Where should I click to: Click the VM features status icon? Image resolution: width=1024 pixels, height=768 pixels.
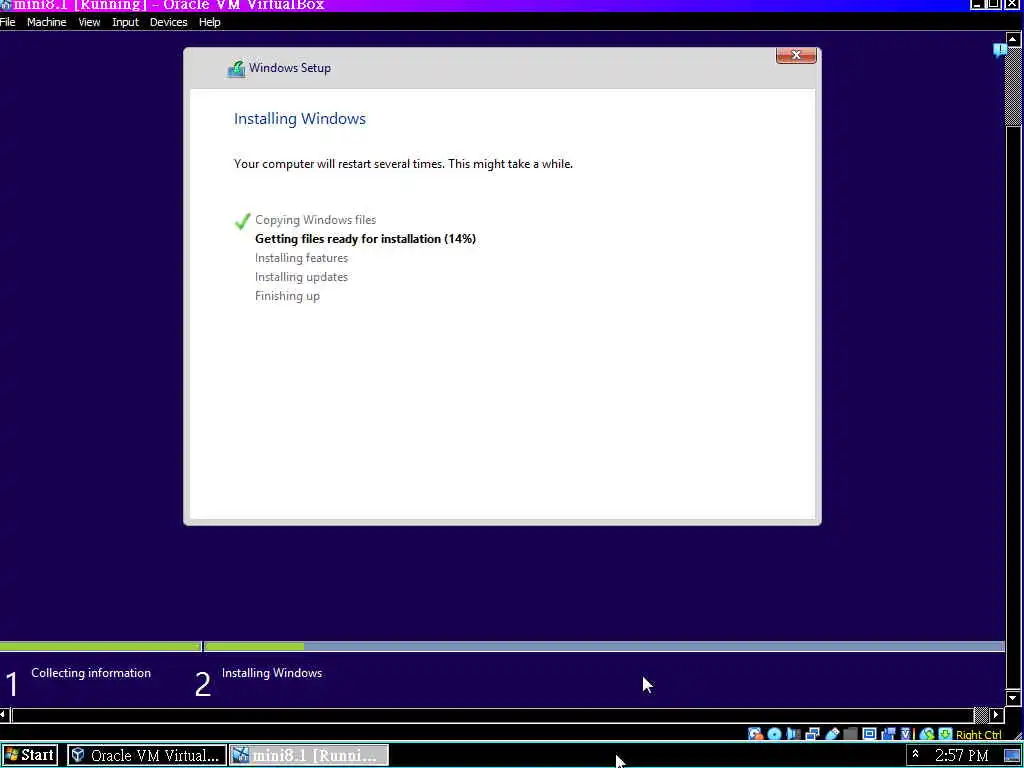coord(906,734)
